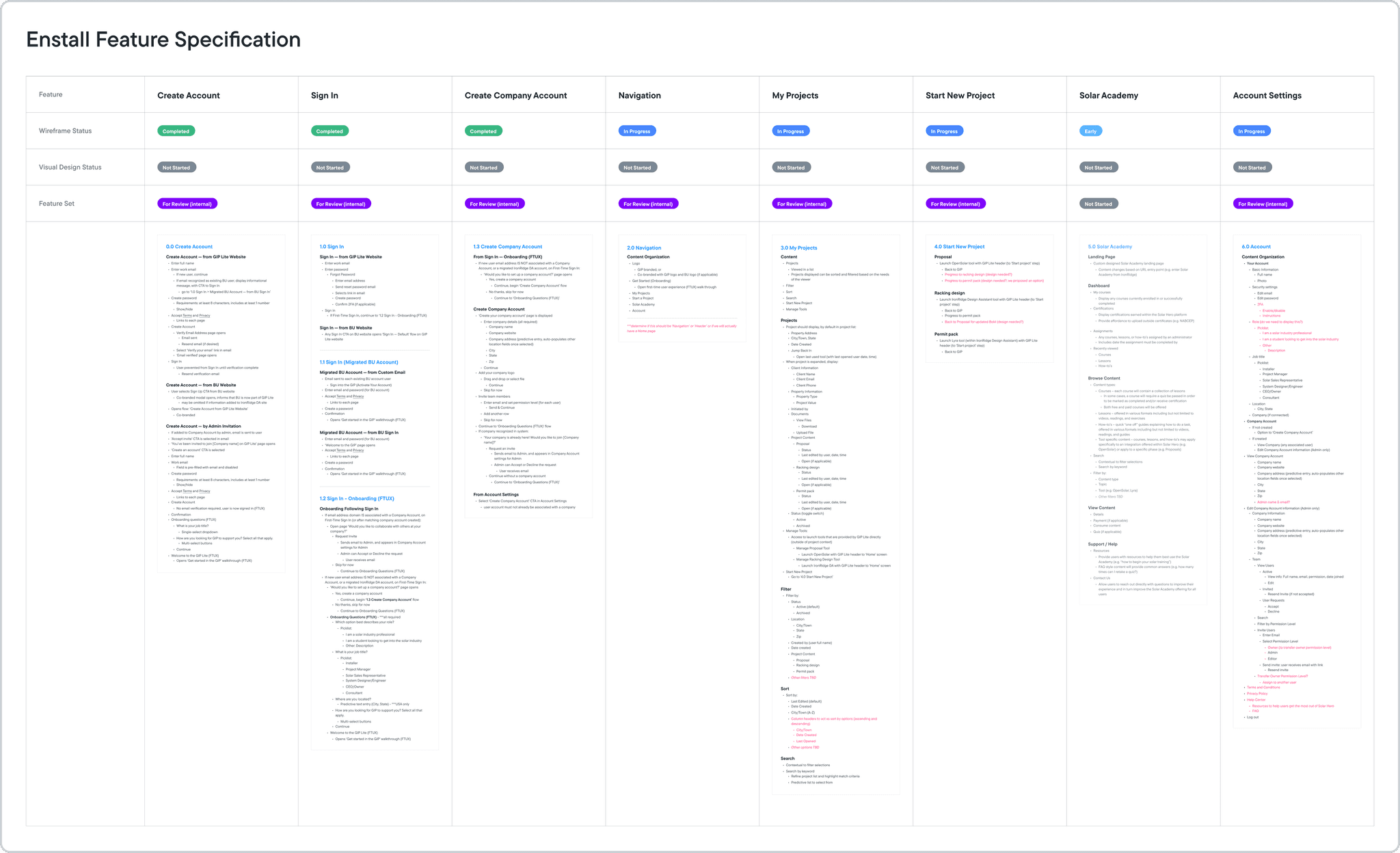Click the Completed badge under Create Account

(x=176, y=131)
